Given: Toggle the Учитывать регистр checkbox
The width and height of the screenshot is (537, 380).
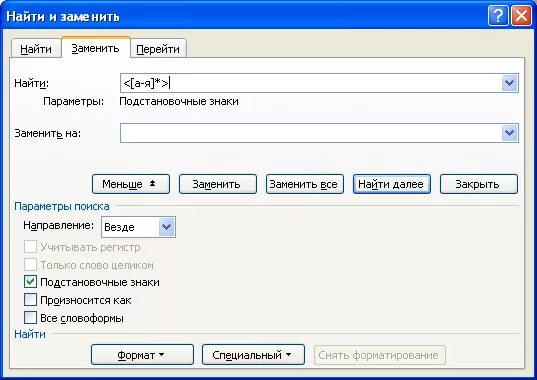Looking at the screenshot, I should point(30,246).
